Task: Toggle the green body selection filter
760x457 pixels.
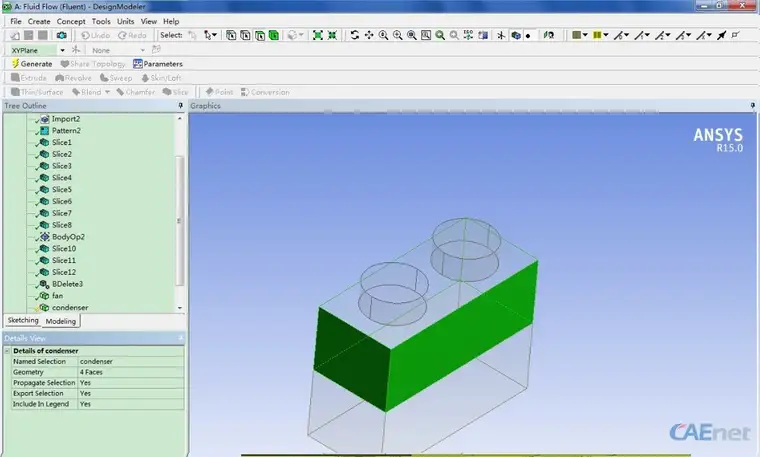Action: pos(274,35)
